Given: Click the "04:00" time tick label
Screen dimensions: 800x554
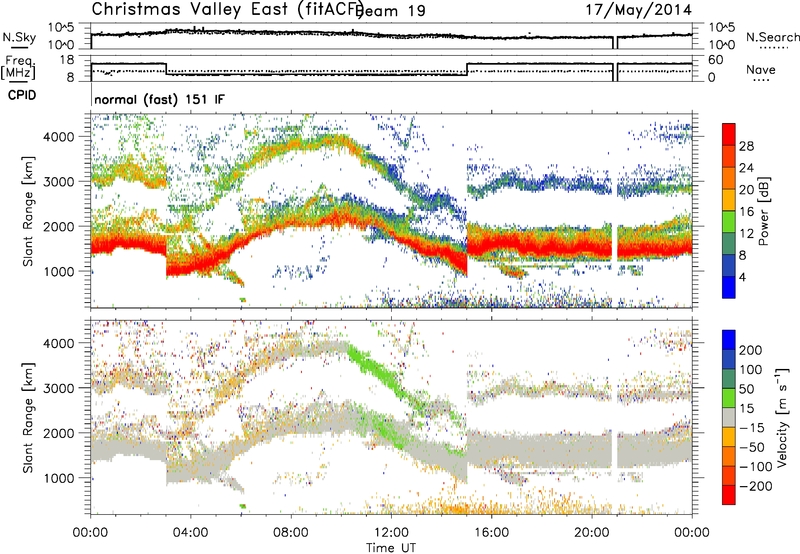Looking at the screenshot, I should [x=191, y=533].
